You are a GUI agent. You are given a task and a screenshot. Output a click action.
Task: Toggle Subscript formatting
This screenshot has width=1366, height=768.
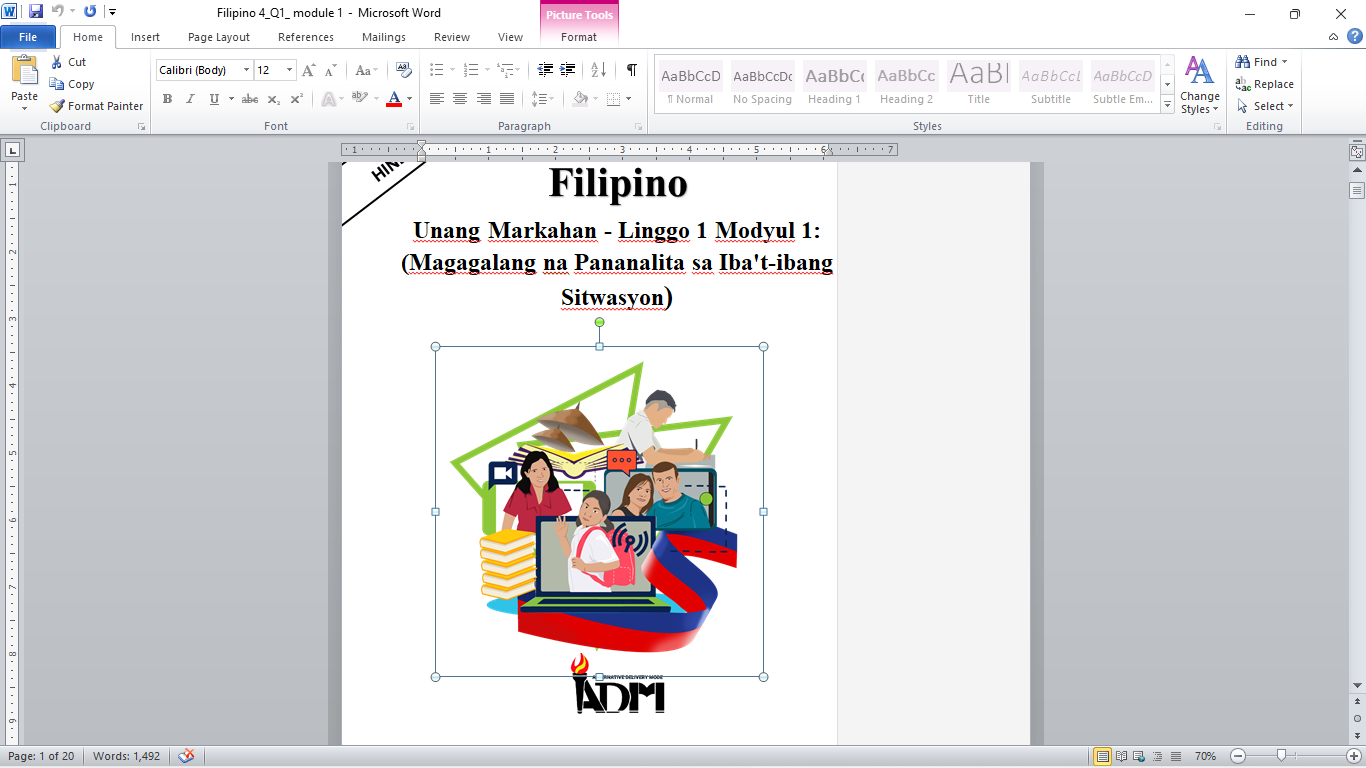[274, 99]
